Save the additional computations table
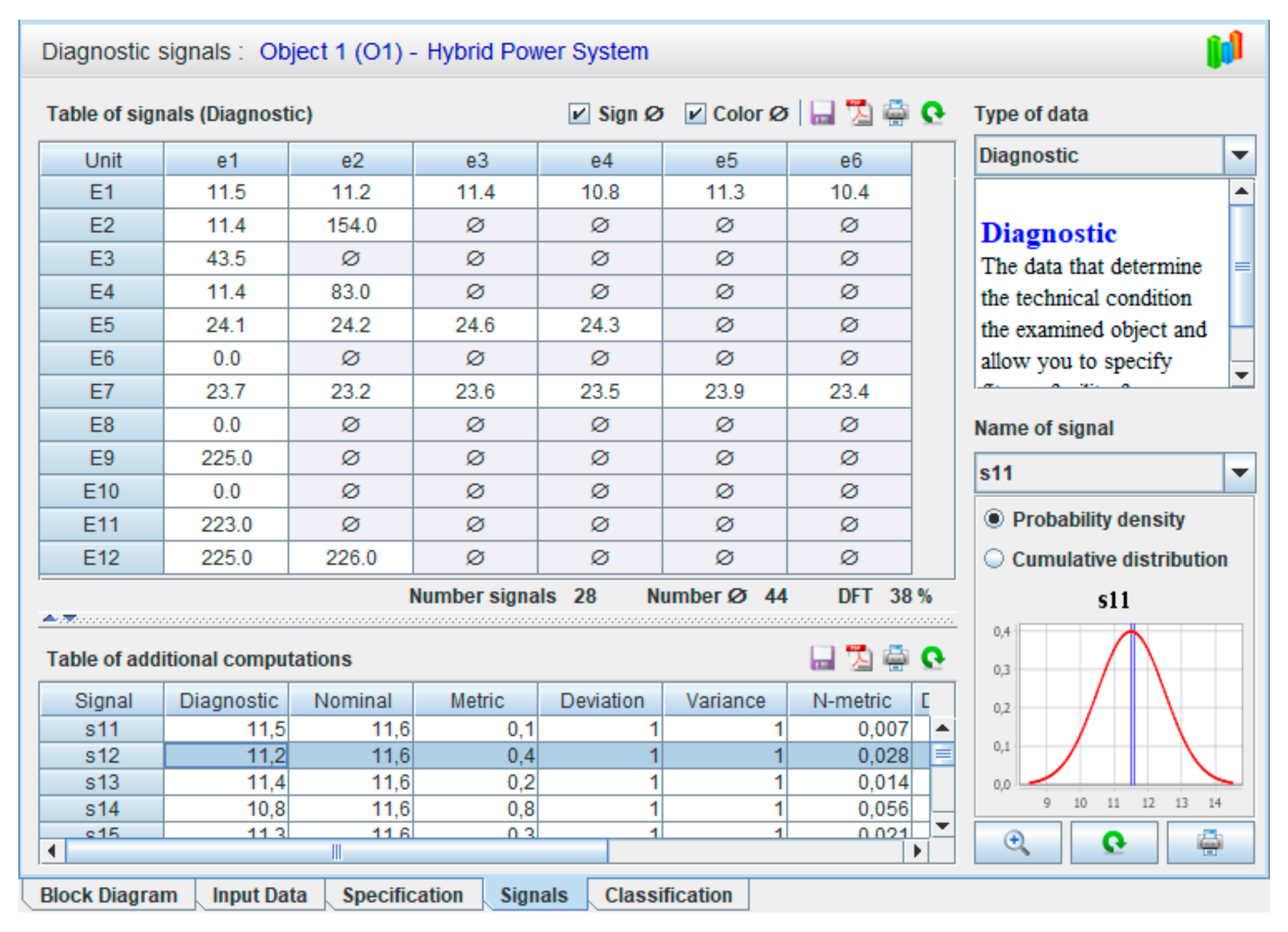Screen dimensions: 1288x932 pos(821,658)
